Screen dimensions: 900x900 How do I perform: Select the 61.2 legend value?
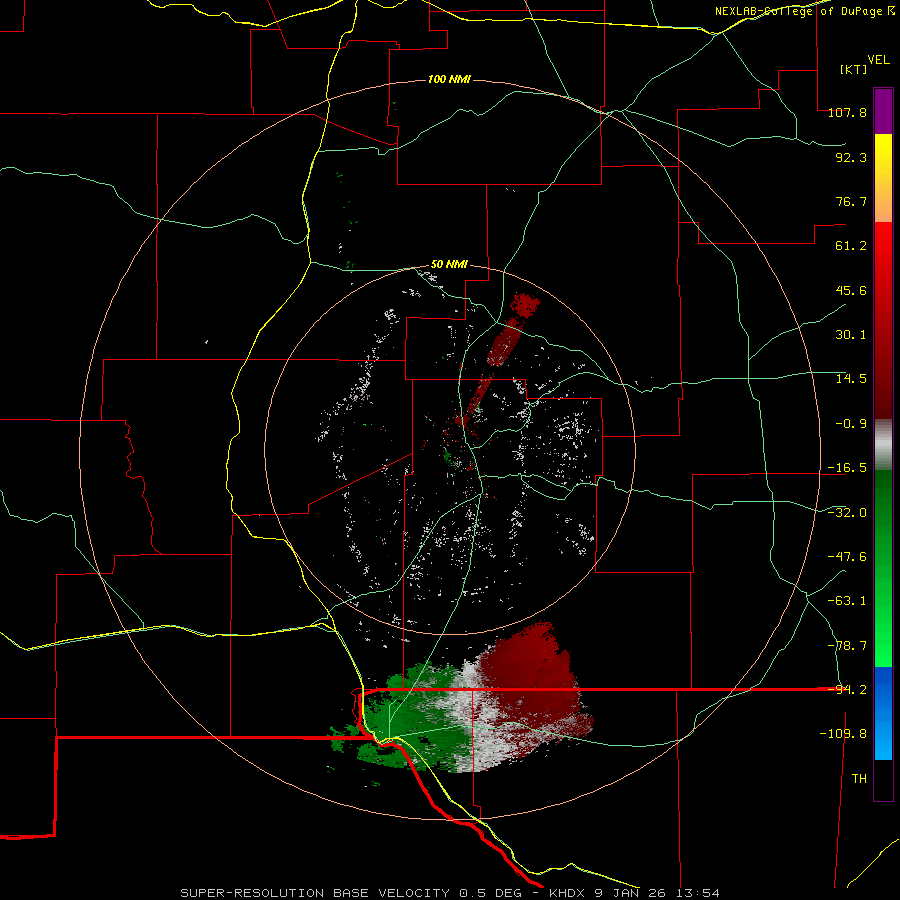point(851,246)
